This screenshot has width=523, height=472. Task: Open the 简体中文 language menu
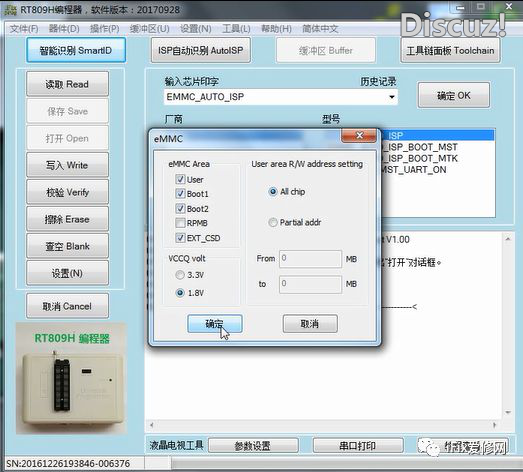pyautogui.click(x=320, y=29)
